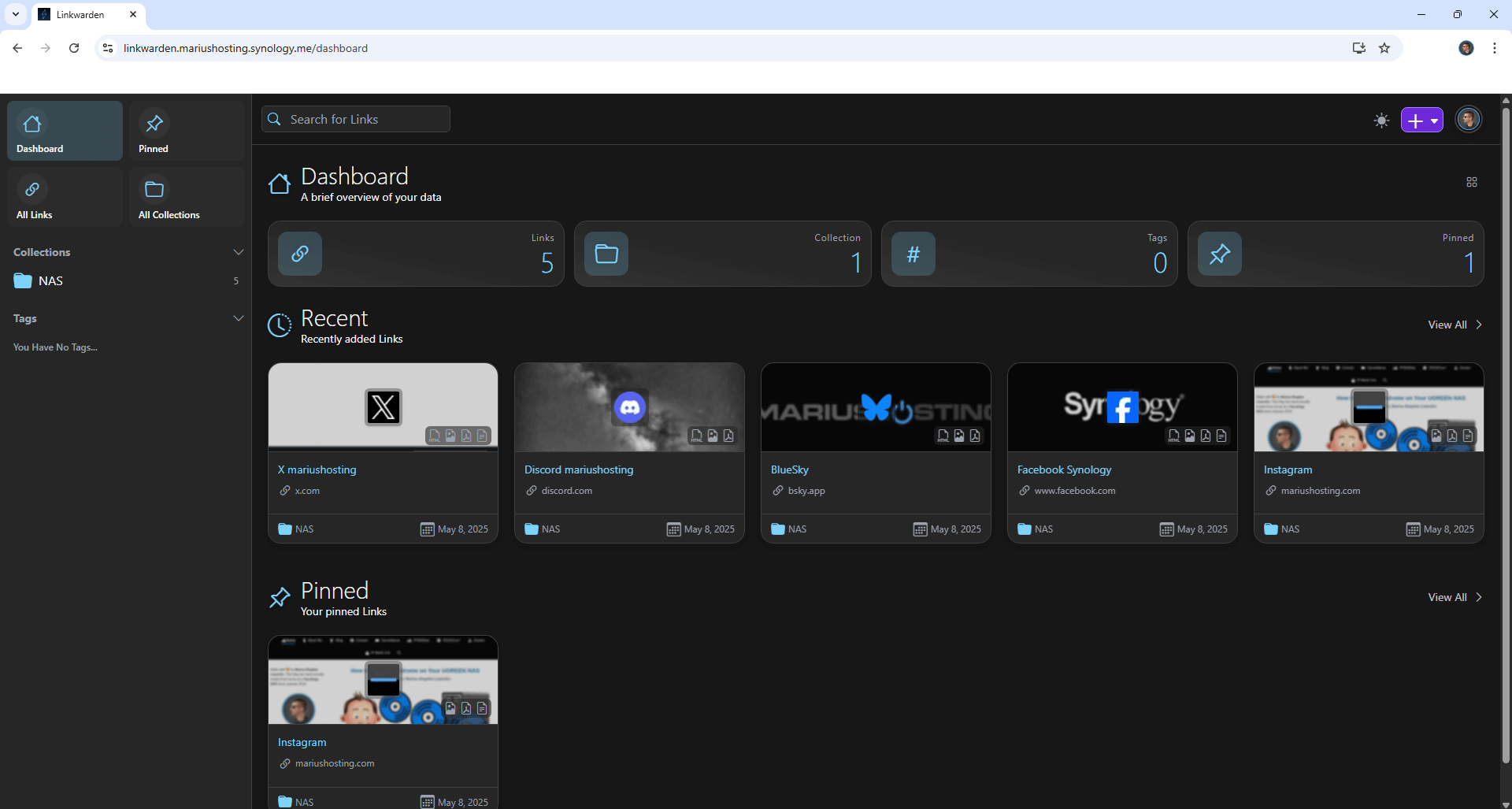Viewport: 1512px width, 809px height.
Task: Open the Pinned sidebar tile
Action: click(187, 131)
